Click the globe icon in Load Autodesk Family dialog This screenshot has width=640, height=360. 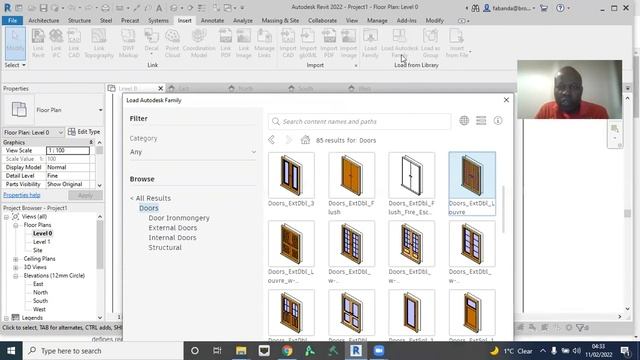pos(464,120)
